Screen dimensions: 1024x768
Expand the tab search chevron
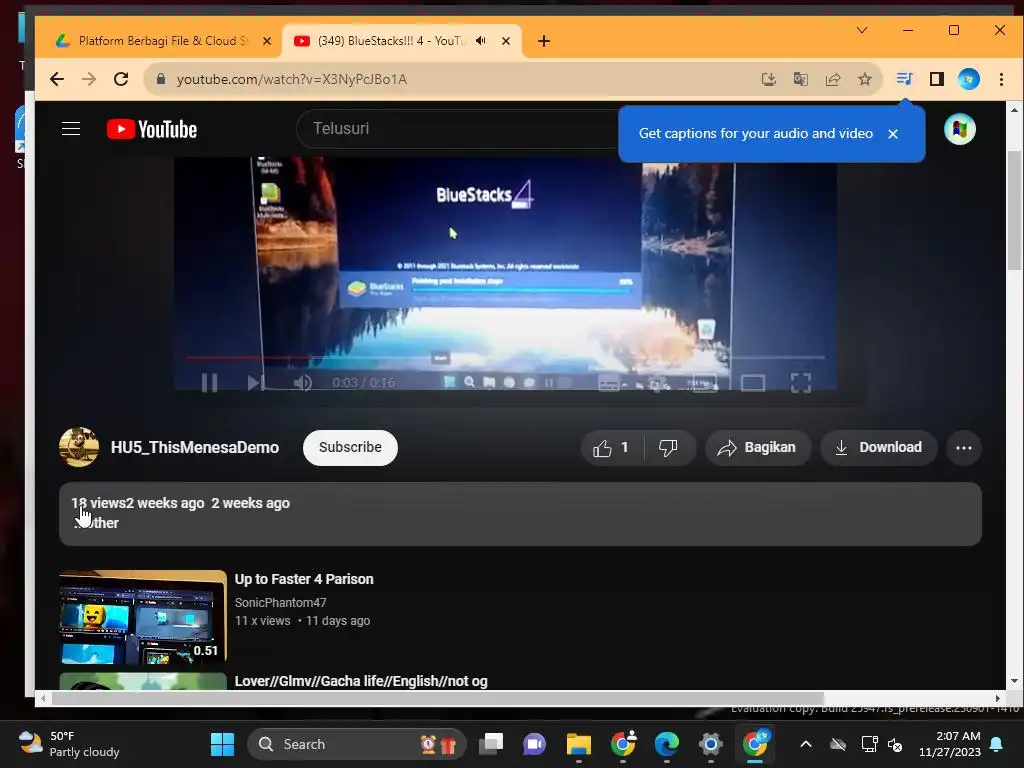click(862, 30)
